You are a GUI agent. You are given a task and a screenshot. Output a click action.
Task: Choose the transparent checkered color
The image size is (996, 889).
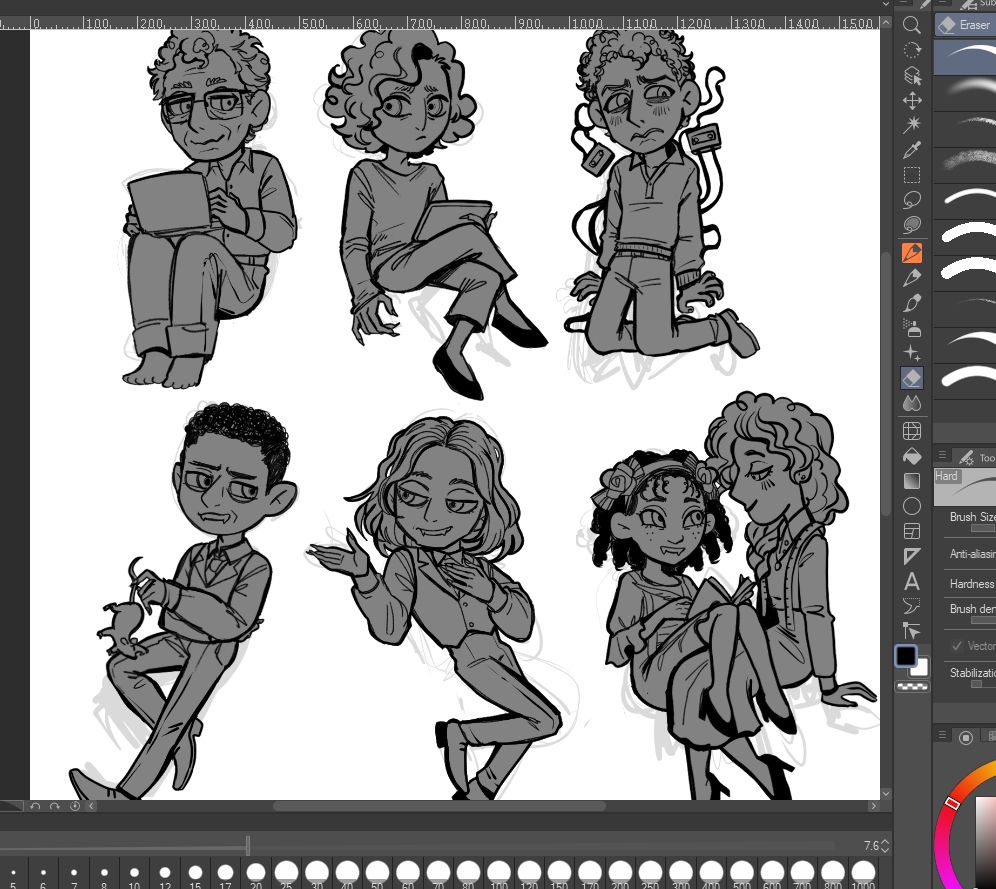pyautogui.click(x=912, y=686)
